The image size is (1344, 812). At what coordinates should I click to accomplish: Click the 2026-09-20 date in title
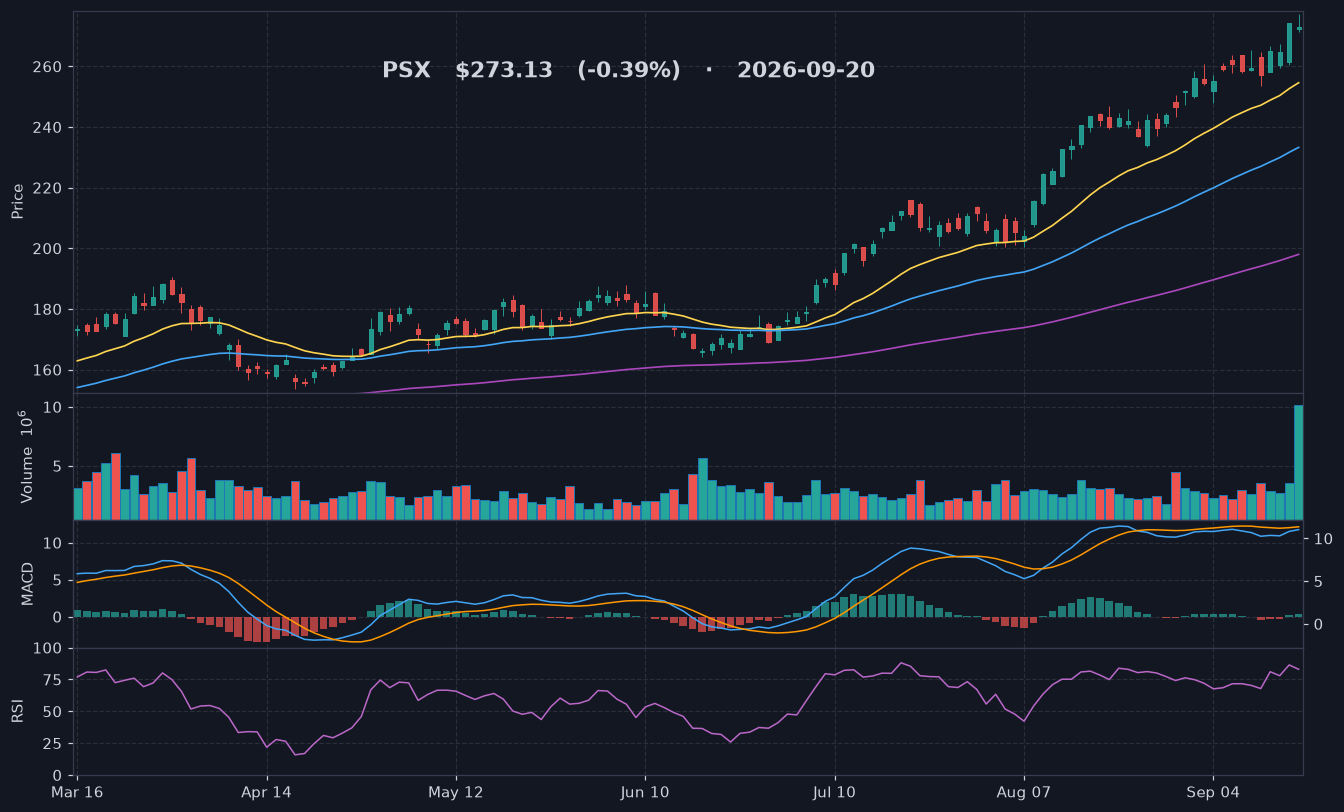tap(806, 70)
